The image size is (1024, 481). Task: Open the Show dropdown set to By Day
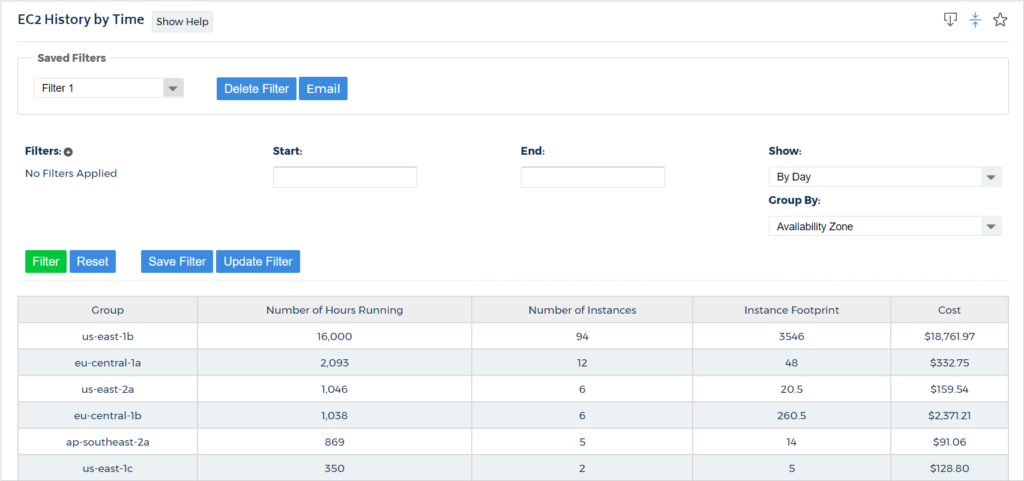click(885, 177)
